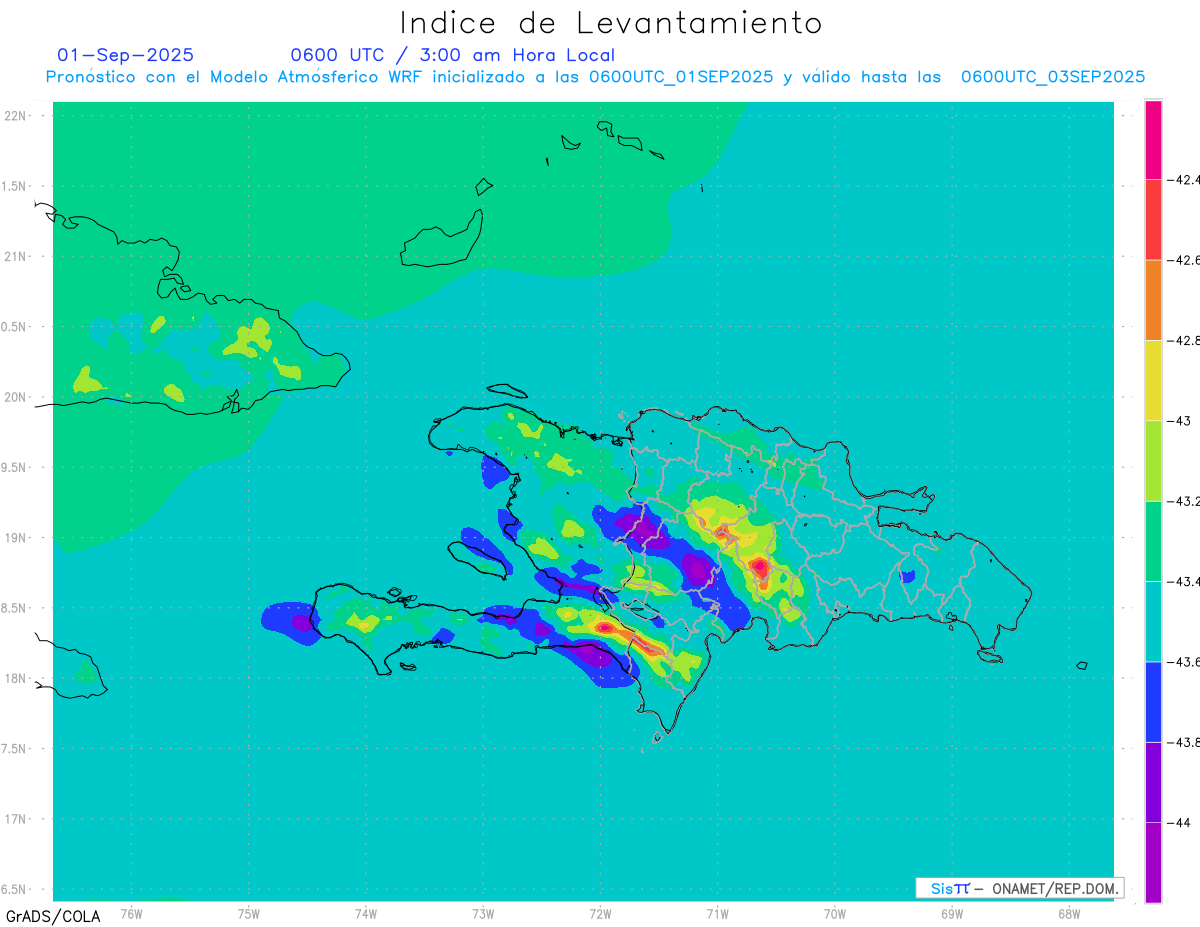The image size is (1200, 927).
Task: Click the '-43.2' legend value
Action: click(1184, 501)
